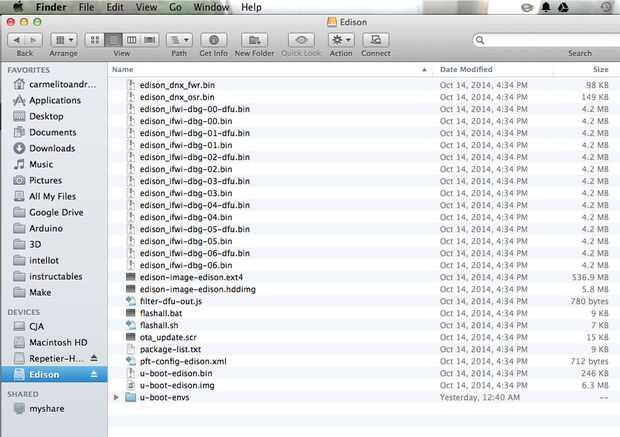Open the File menu

pos(86,7)
